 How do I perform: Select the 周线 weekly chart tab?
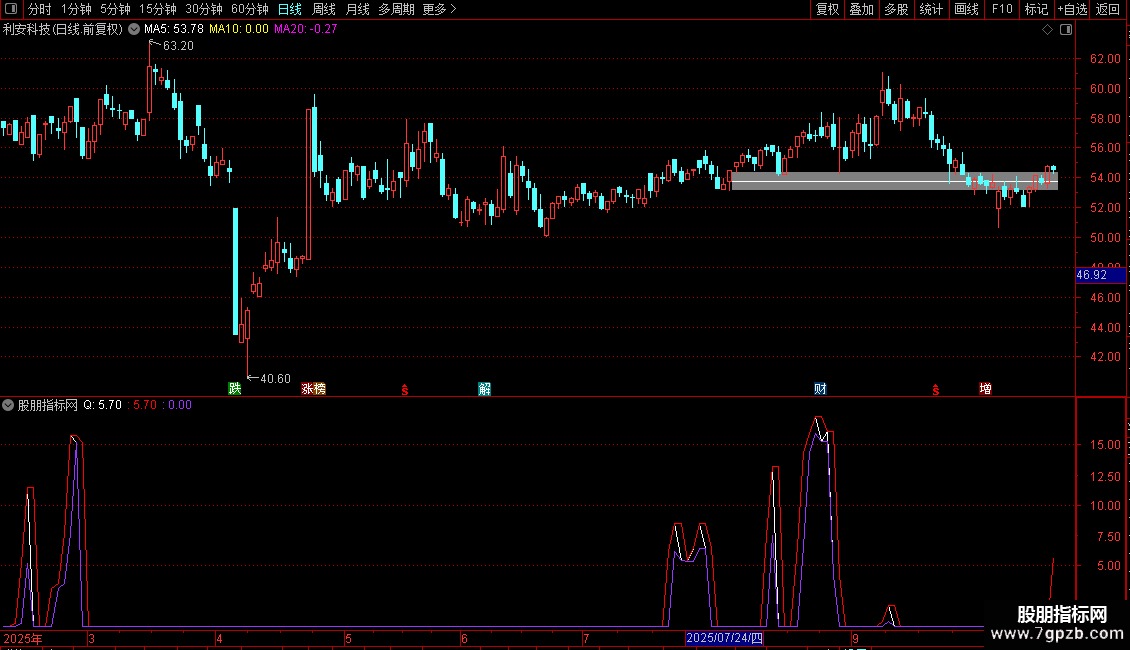pos(324,9)
